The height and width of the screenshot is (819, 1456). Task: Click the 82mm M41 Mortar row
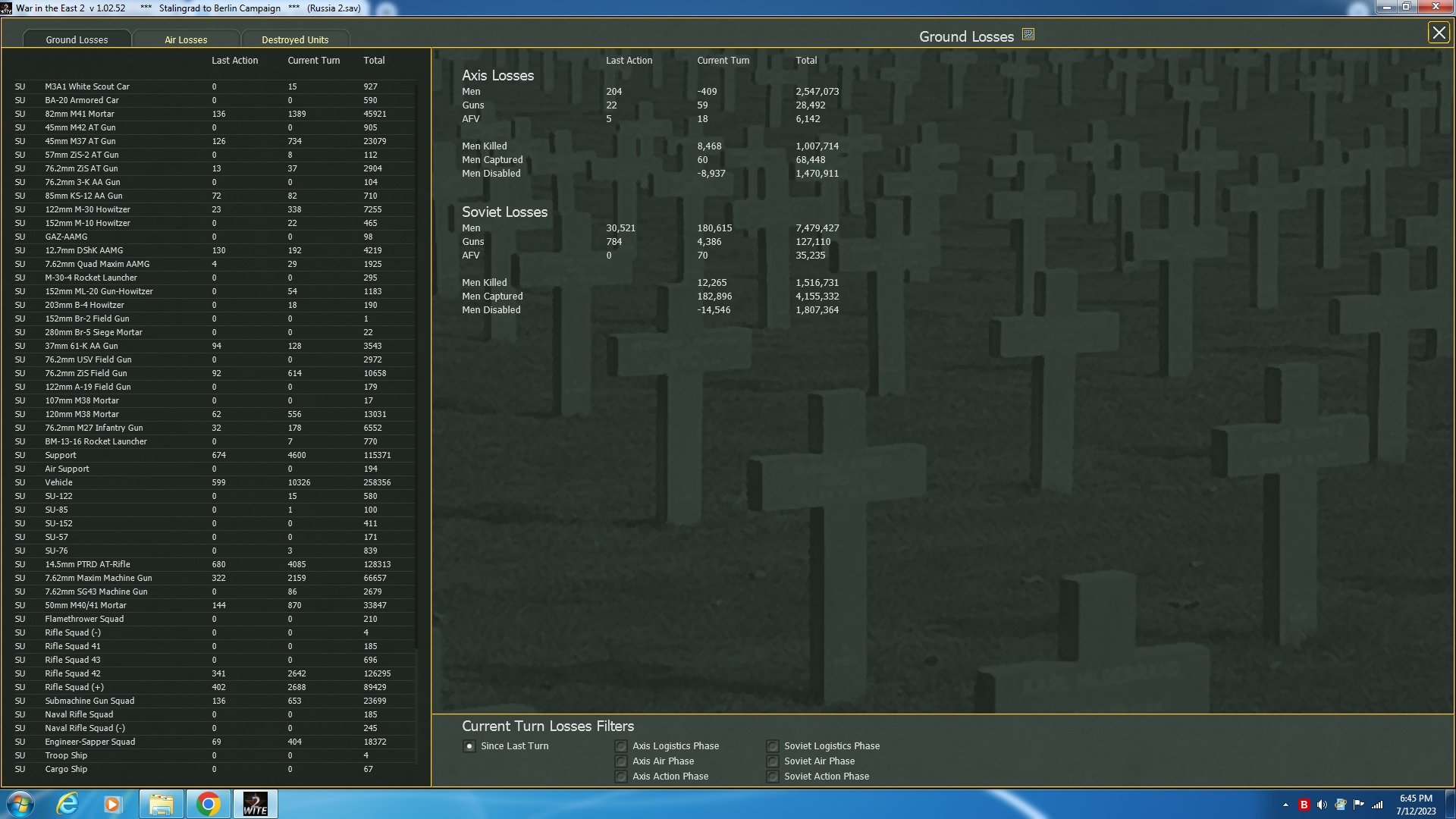80,114
